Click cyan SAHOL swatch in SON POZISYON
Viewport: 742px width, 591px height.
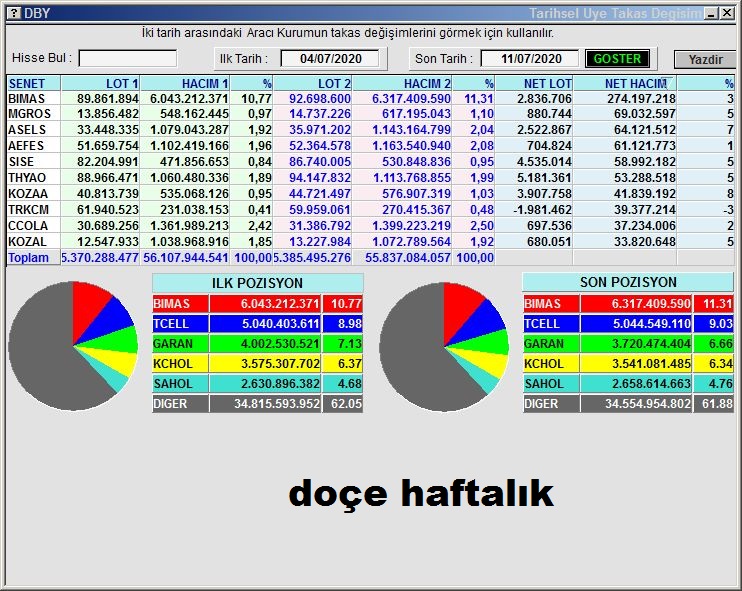[551, 384]
